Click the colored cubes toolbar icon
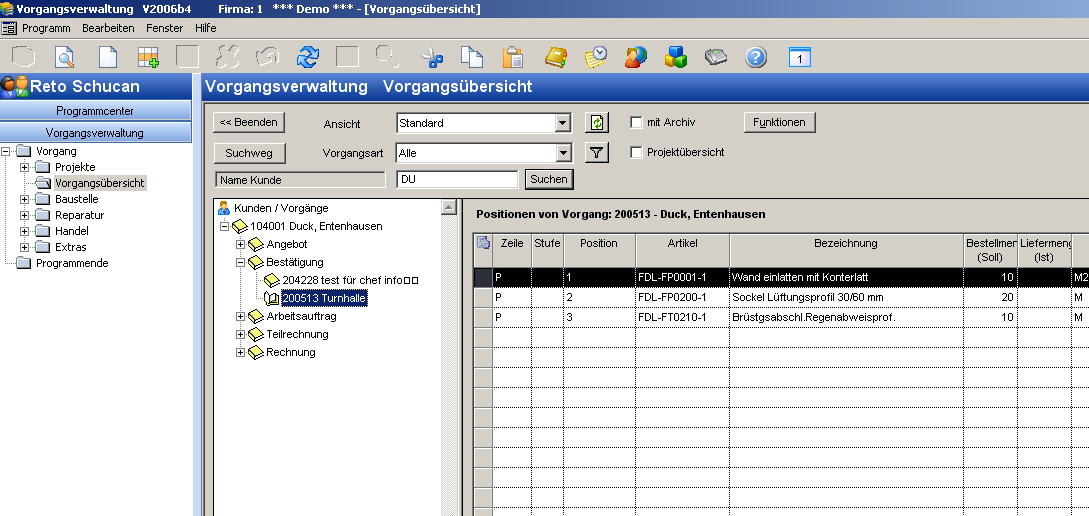The width and height of the screenshot is (1089, 516). 676,57
